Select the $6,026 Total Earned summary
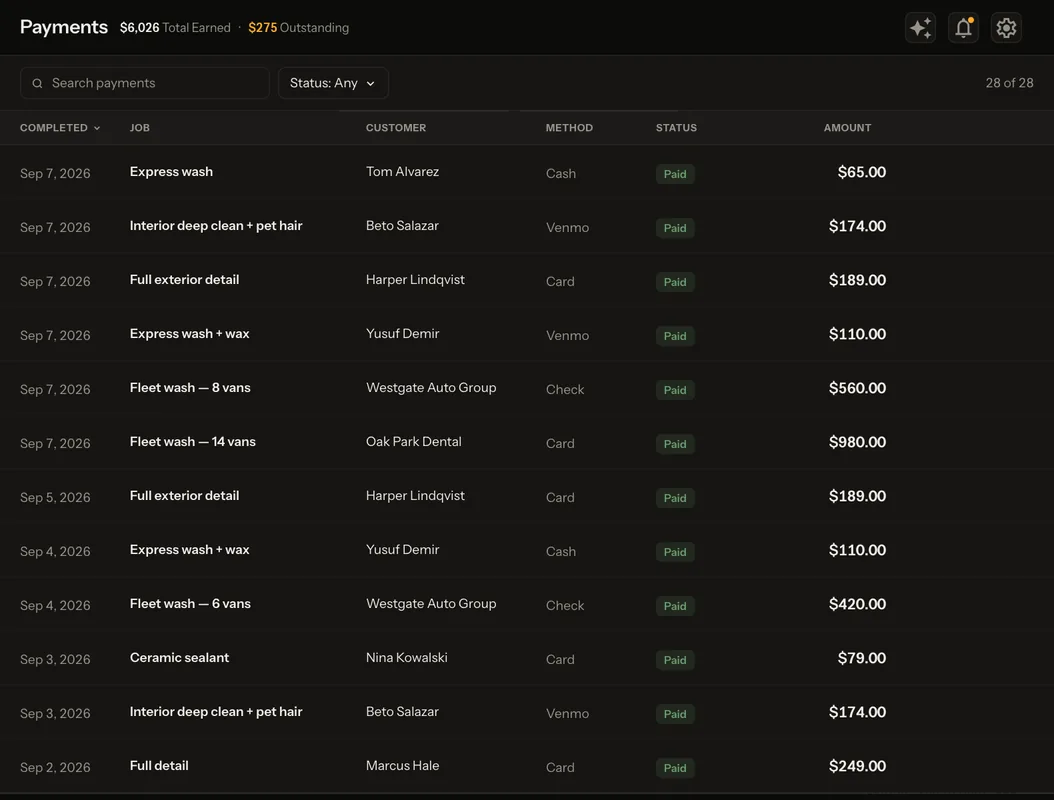The width and height of the screenshot is (1054, 800). 175,28
